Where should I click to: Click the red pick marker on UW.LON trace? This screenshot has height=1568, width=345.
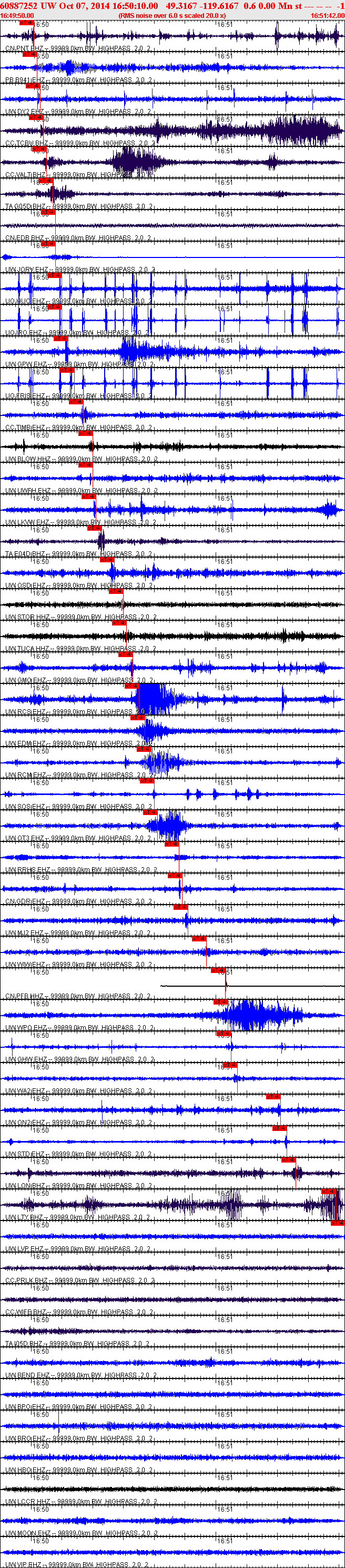(288, 1159)
